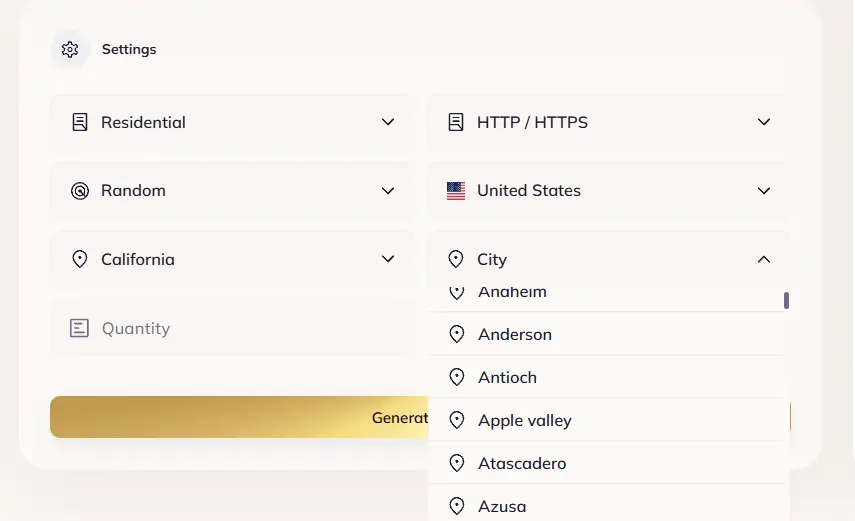Click the HTTP / HTTPS protocol icon
The height and width of the screenshot is (521, 855).
pyautogui.click(x=456, y=122)
